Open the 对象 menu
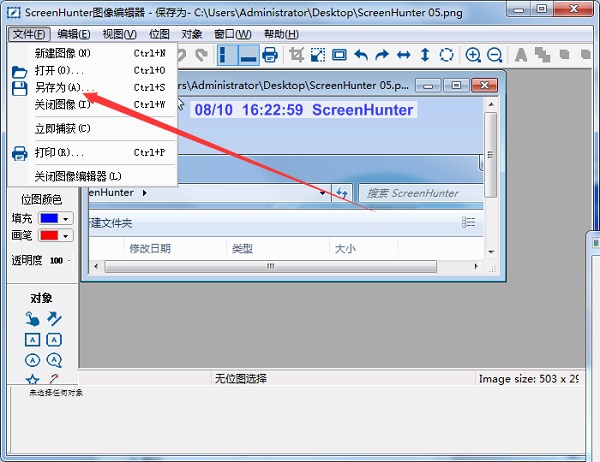The image size is (600, 462). point(192,34)
